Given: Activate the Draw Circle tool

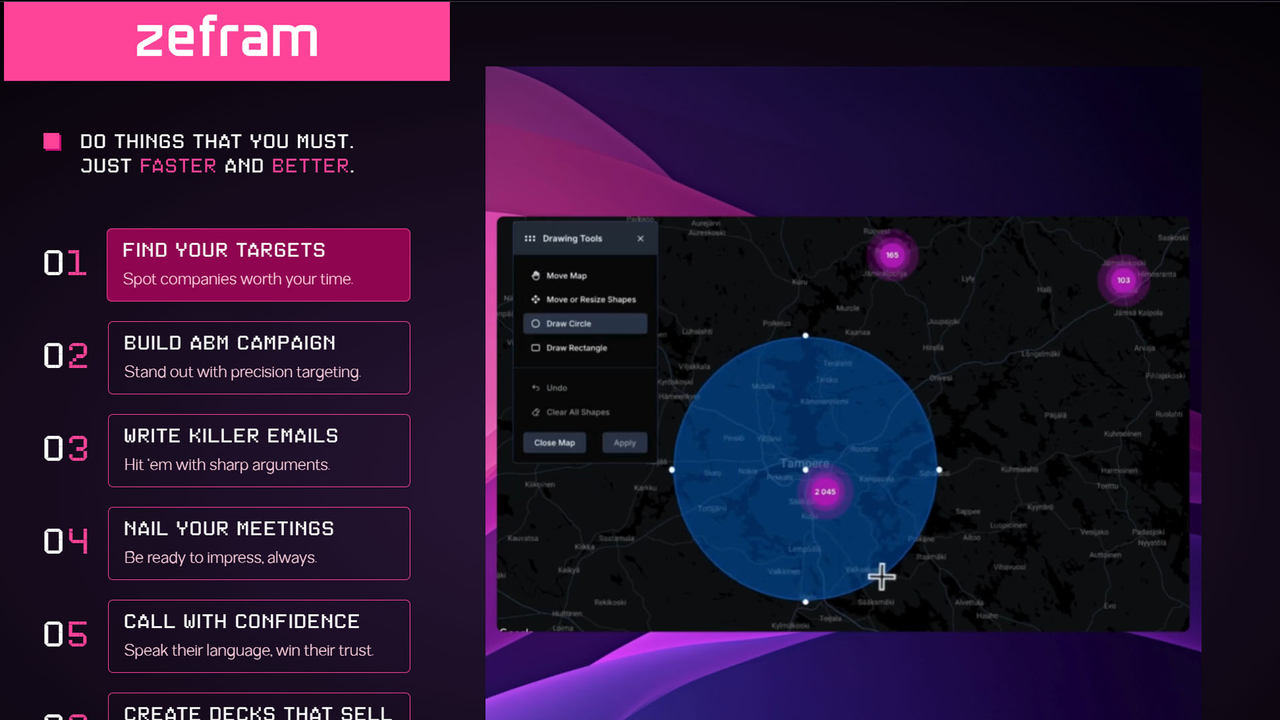Looking at the screenshot, I should pos(585,324).
